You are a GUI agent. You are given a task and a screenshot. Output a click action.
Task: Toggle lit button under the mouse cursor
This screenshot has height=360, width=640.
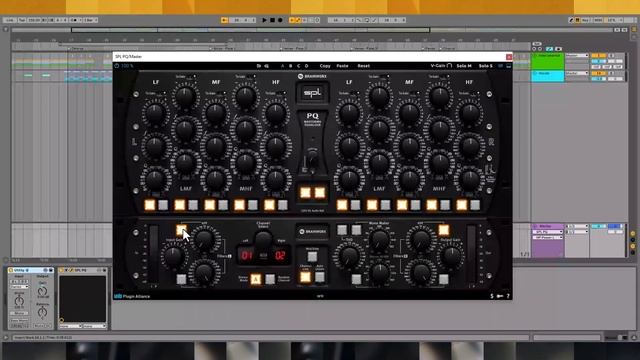point(181,230)
